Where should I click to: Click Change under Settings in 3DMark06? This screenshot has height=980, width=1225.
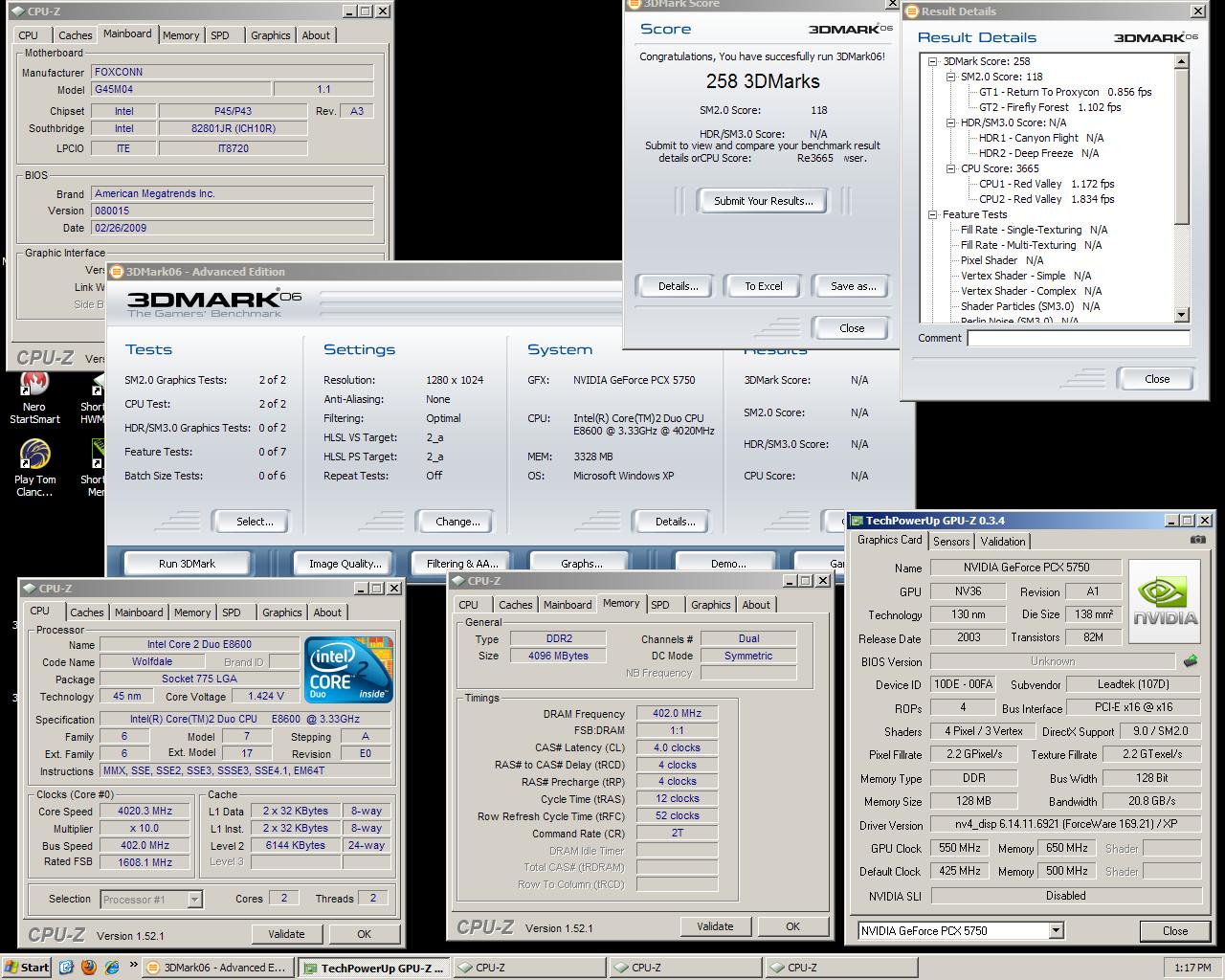click(x=457, y=522)
